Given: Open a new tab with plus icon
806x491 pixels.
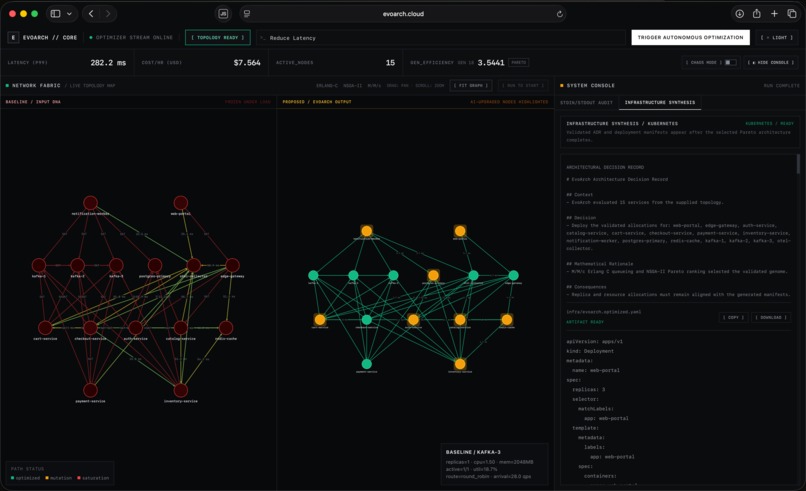Looking at the screenshot, I should 774,14.
